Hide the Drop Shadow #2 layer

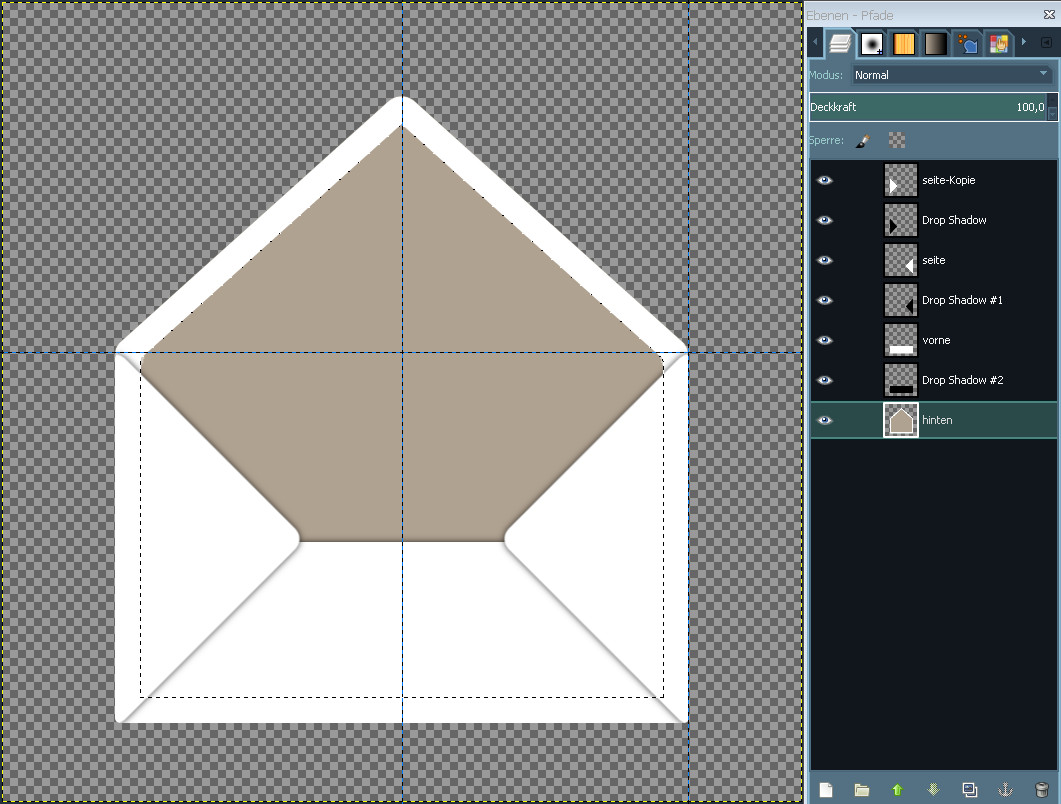[x=825, y=380]
